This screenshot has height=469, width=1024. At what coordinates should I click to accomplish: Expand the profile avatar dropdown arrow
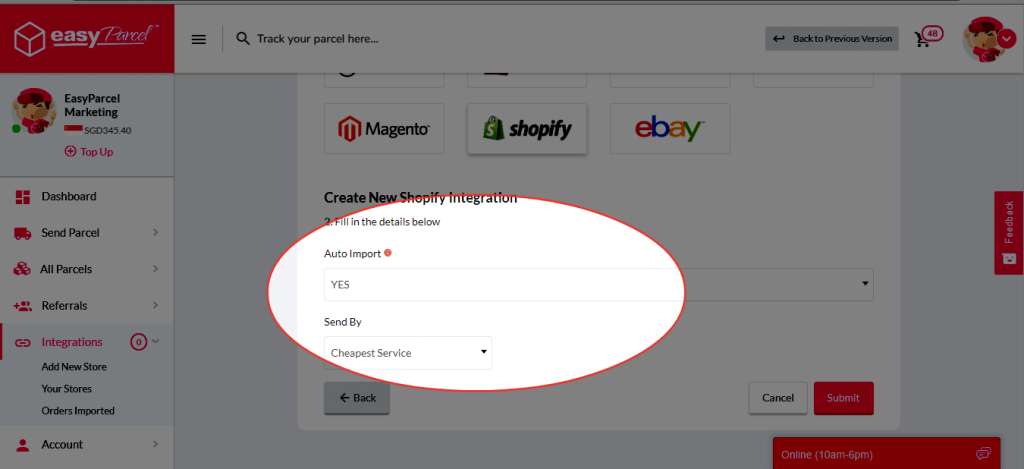coord(1006,39)
